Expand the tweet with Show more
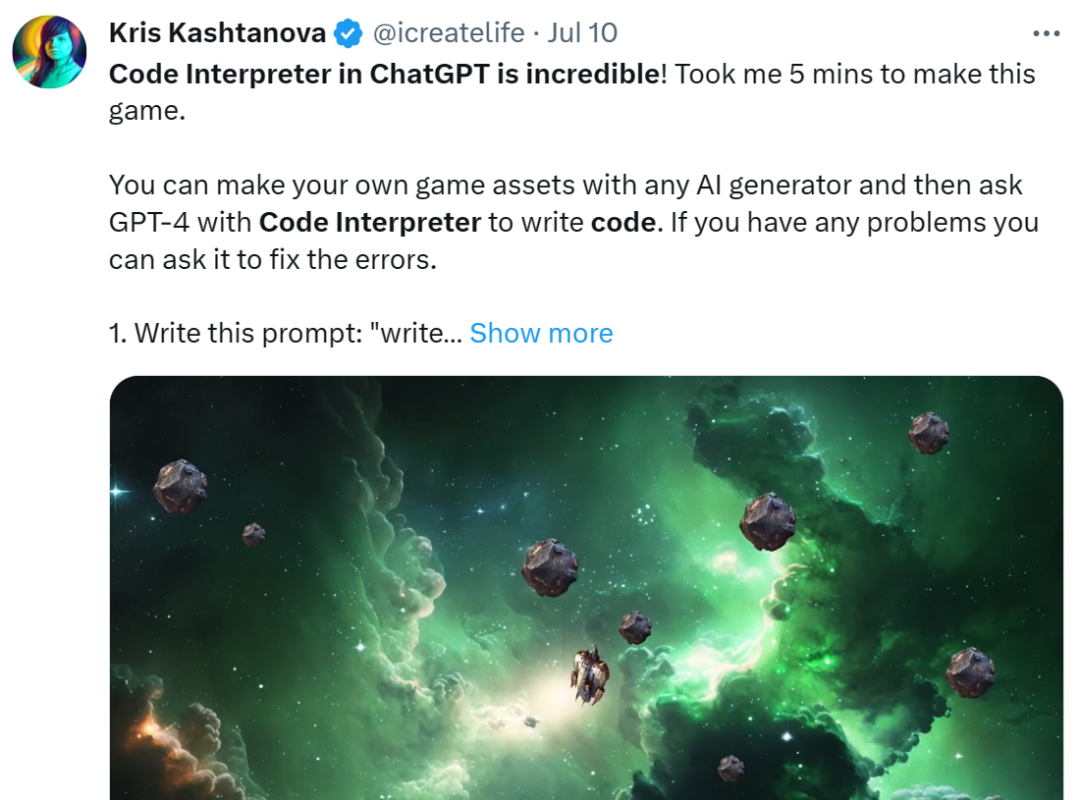The height and width of the screenshot is (800, 1080). pyautogui.click(x=541, y=334)
